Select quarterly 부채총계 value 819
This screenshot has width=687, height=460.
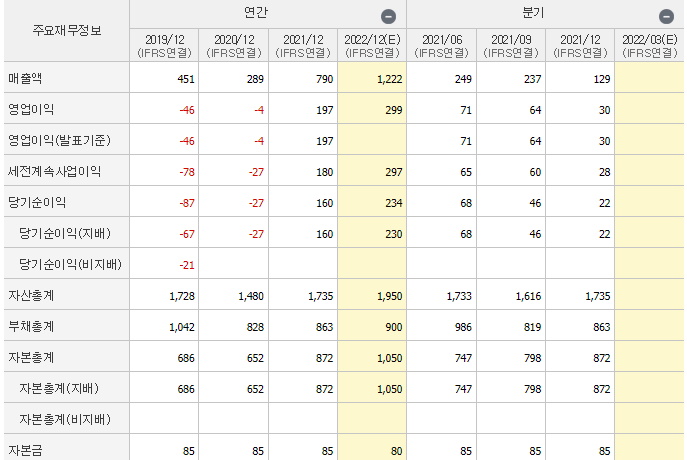click(532, 328)
